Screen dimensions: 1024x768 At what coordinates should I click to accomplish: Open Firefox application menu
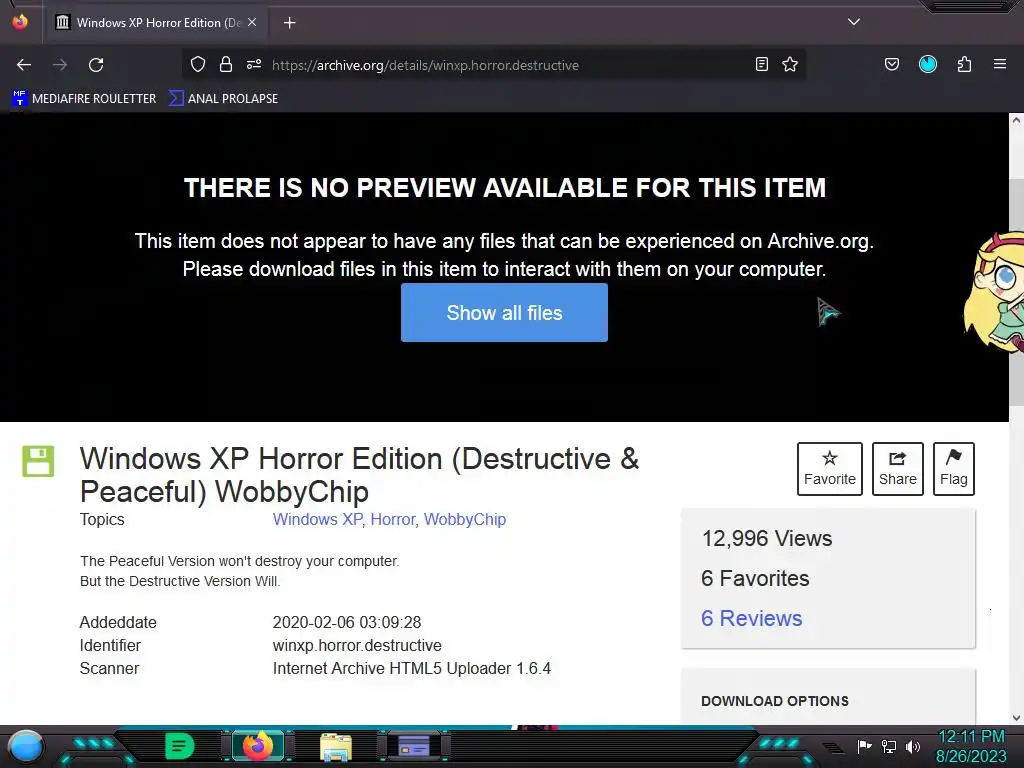coord(1000,64)
